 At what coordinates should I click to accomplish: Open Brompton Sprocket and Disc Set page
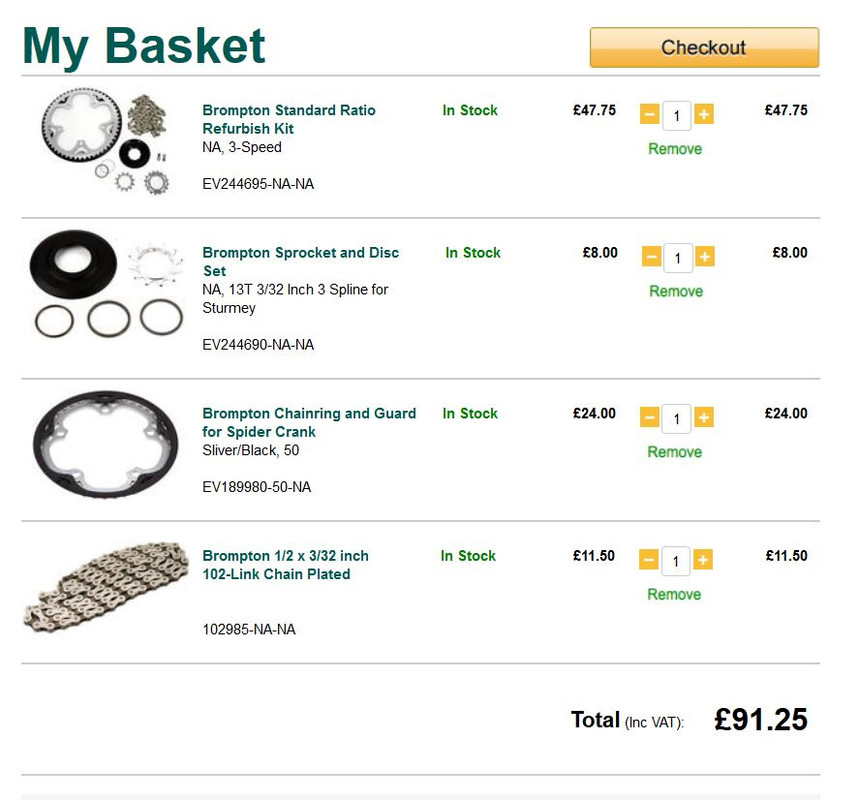pyautogui.click(x=300, y=262)
